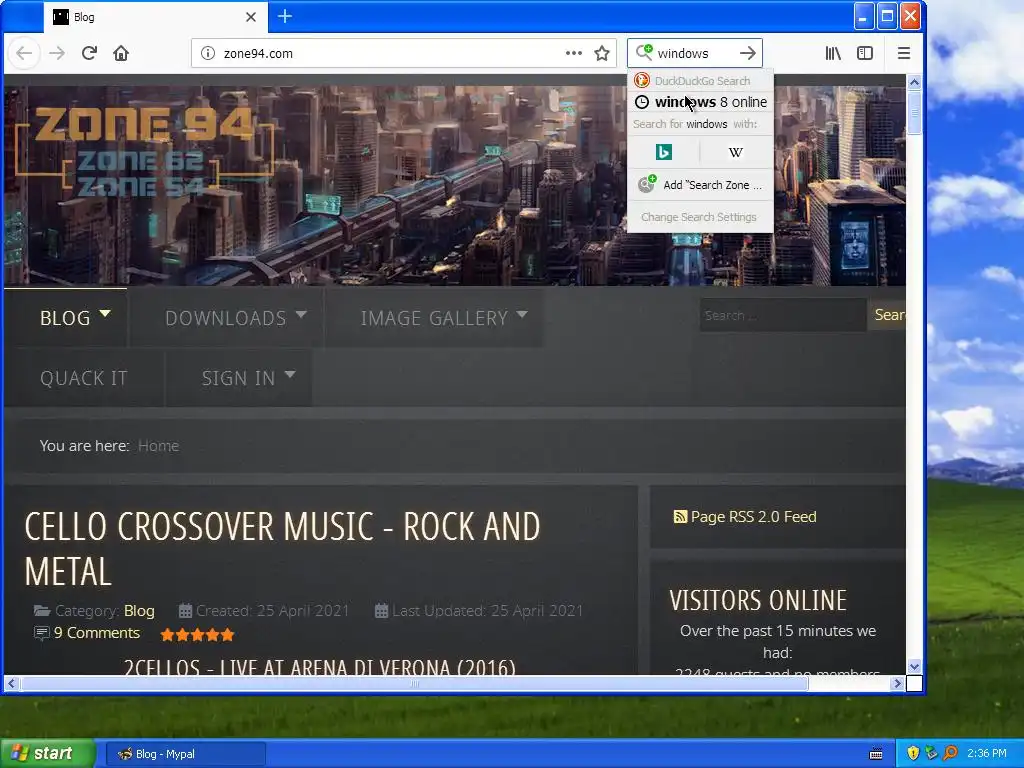Click the network connection tray icon

[931, 754]
